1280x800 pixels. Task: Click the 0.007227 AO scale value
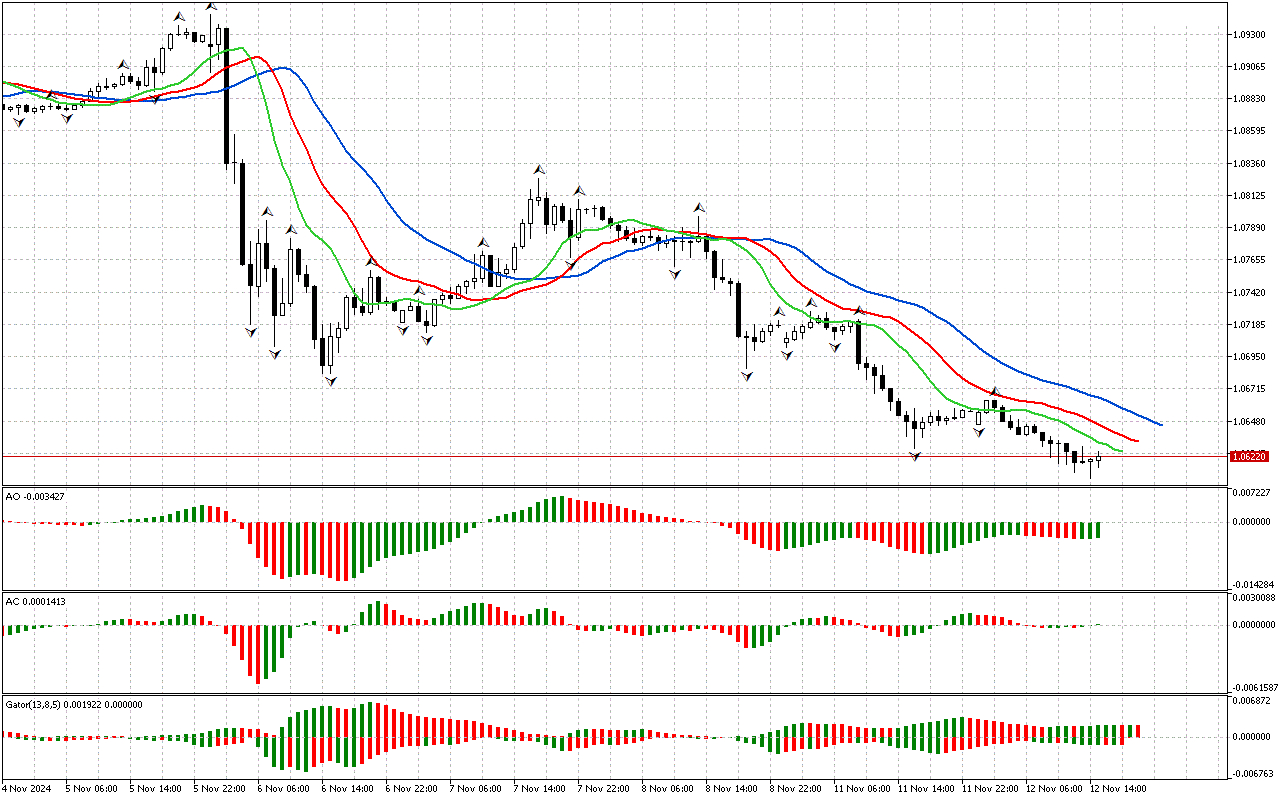[1253, 493]
